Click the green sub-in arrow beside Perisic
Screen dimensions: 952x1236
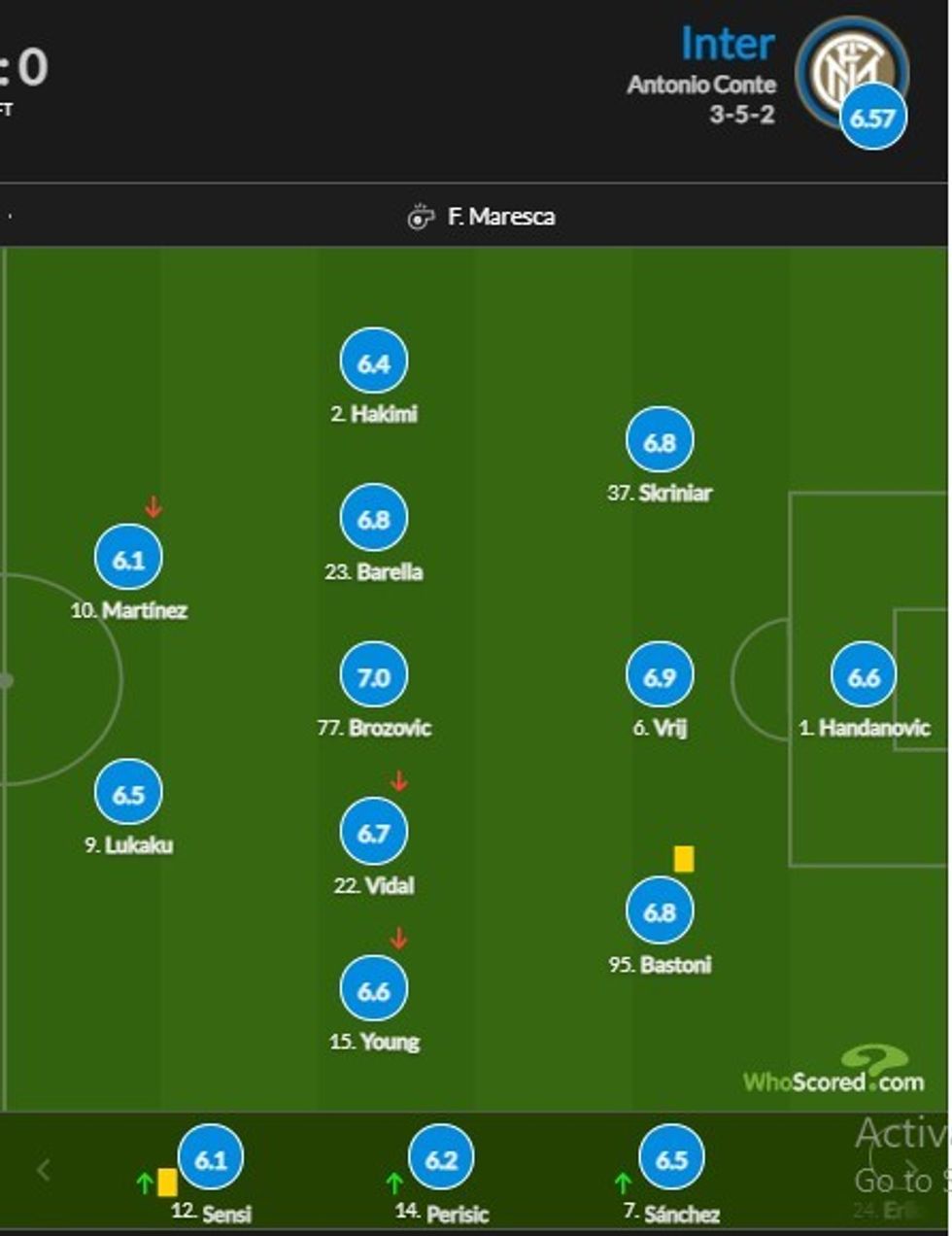394,1183
